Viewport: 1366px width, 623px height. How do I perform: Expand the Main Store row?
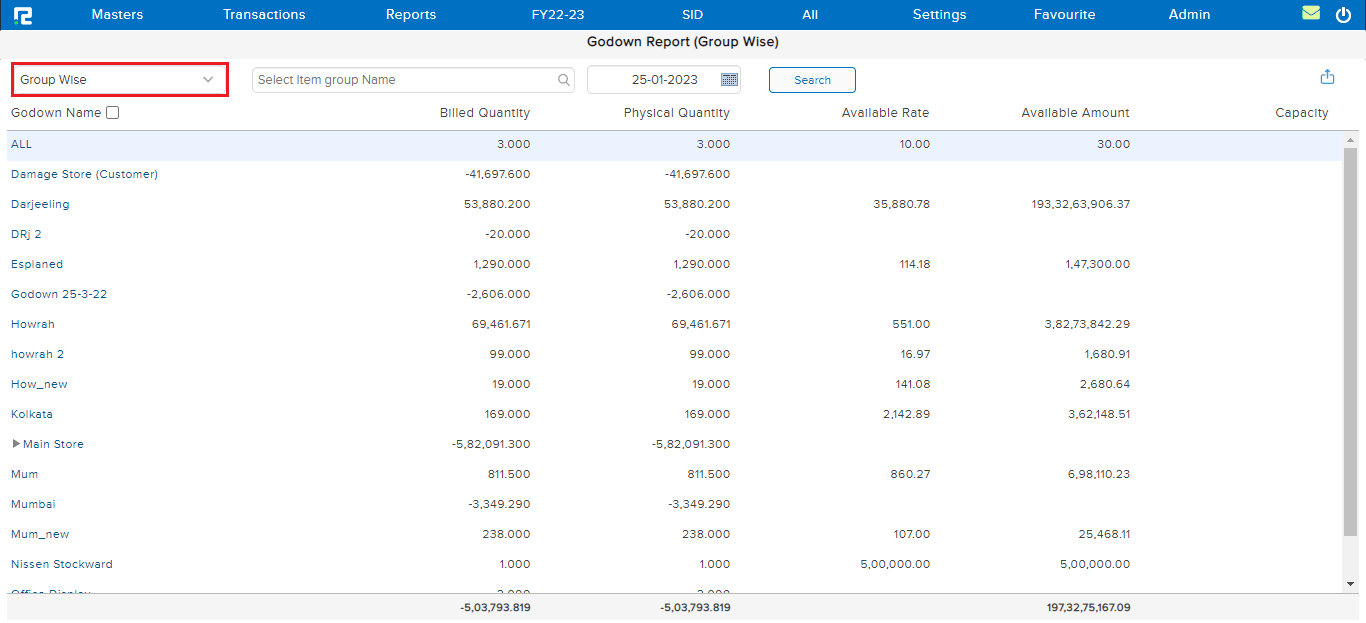[x=16, y=444]
